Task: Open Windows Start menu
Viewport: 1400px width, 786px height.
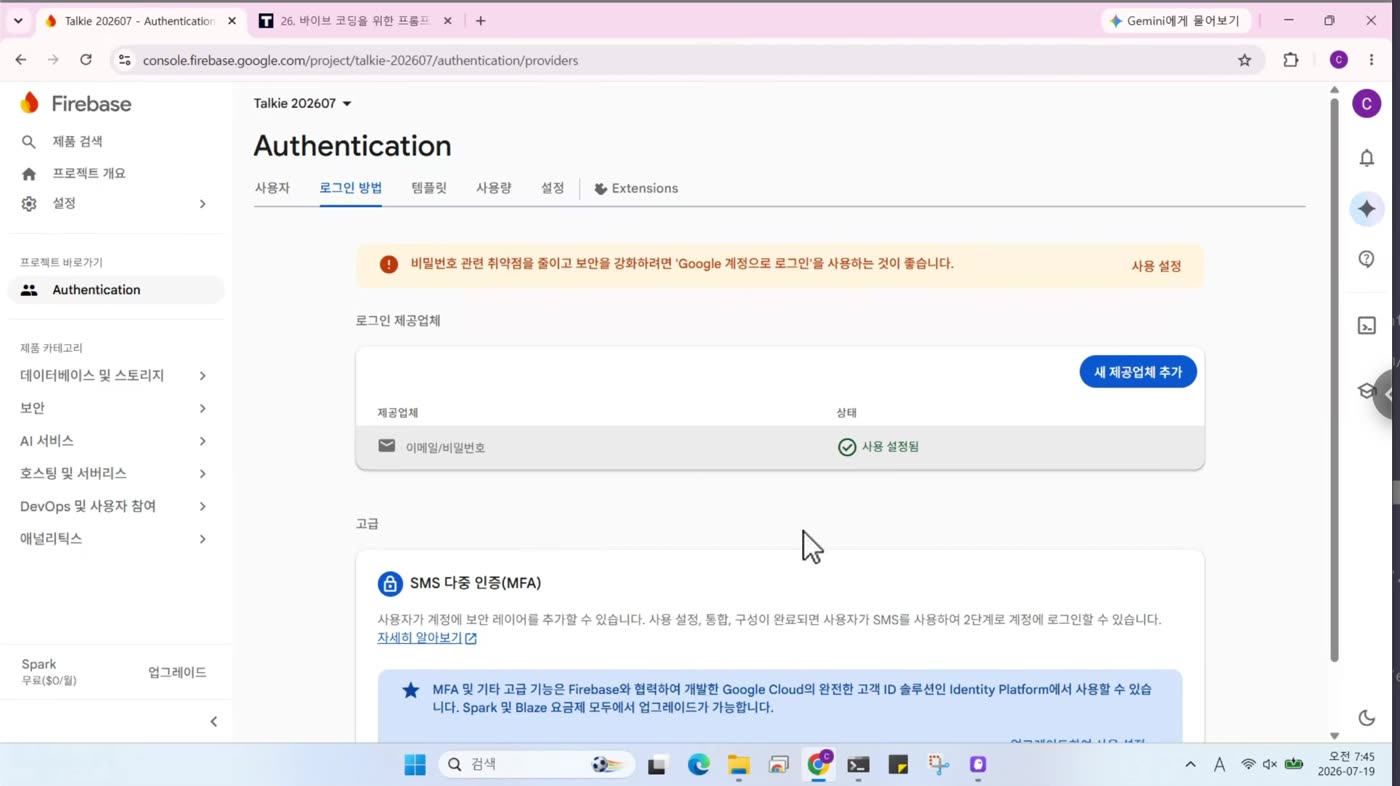Action: (414, 765)
